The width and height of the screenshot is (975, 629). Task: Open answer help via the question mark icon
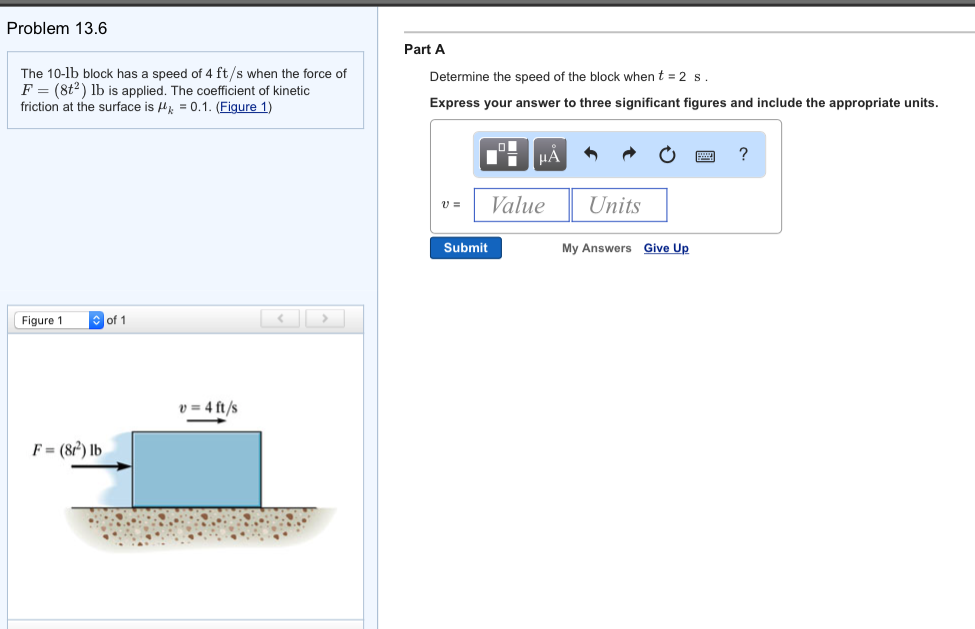(x=742, y=154)
